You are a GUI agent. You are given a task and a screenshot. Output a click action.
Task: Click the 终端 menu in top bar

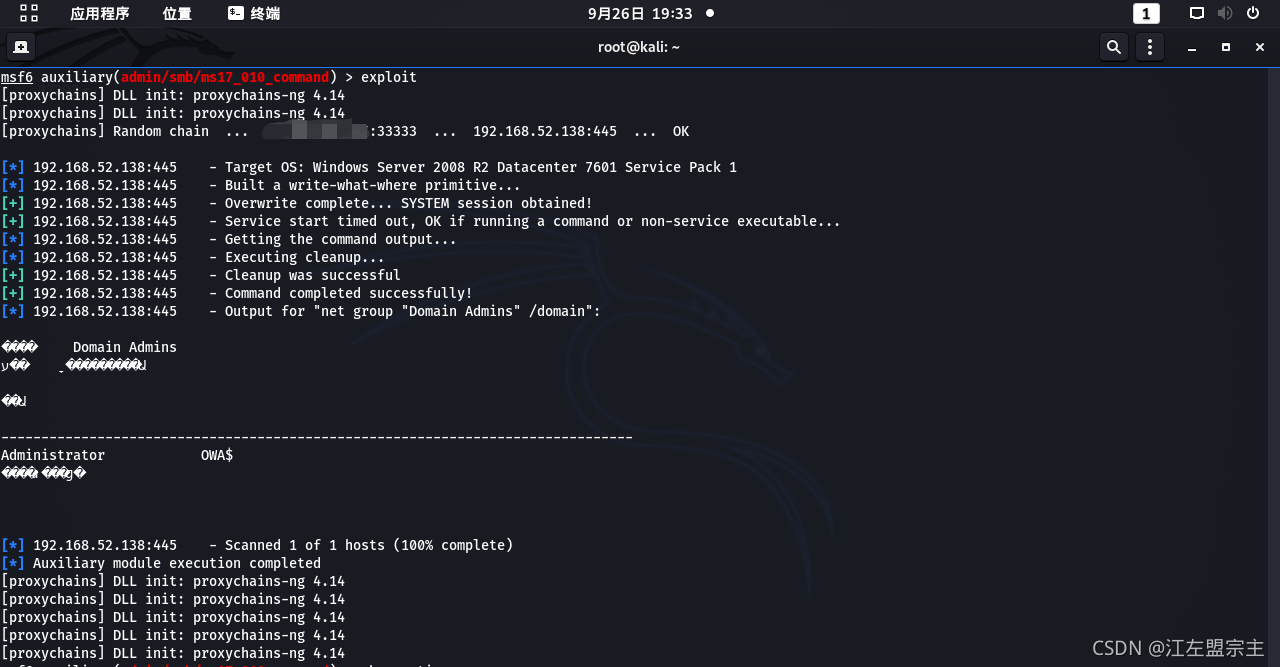pyautogui.click(x=254, y=14)
